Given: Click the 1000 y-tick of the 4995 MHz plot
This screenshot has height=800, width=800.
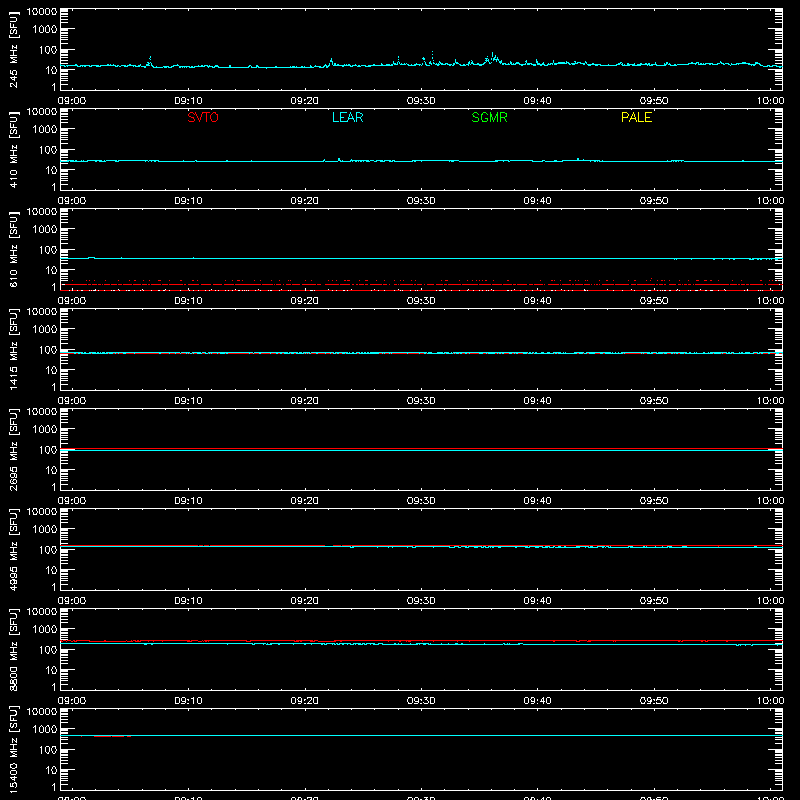Looking at the screenshot, I should (45, 530).
